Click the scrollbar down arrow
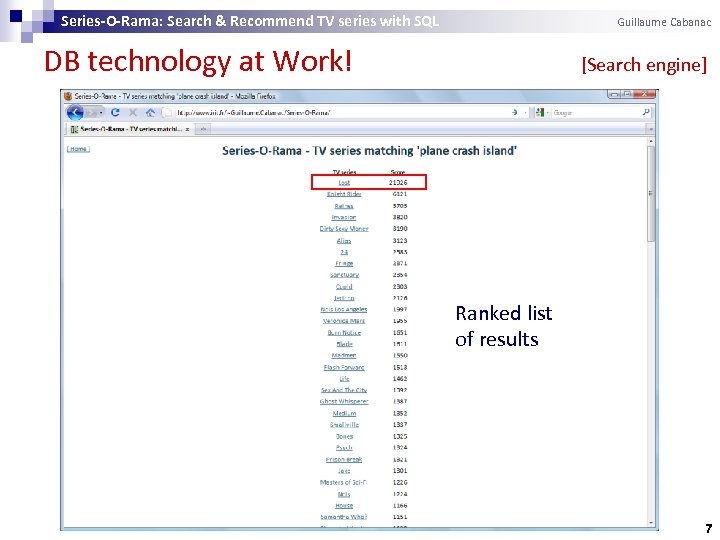 (651, 523)
